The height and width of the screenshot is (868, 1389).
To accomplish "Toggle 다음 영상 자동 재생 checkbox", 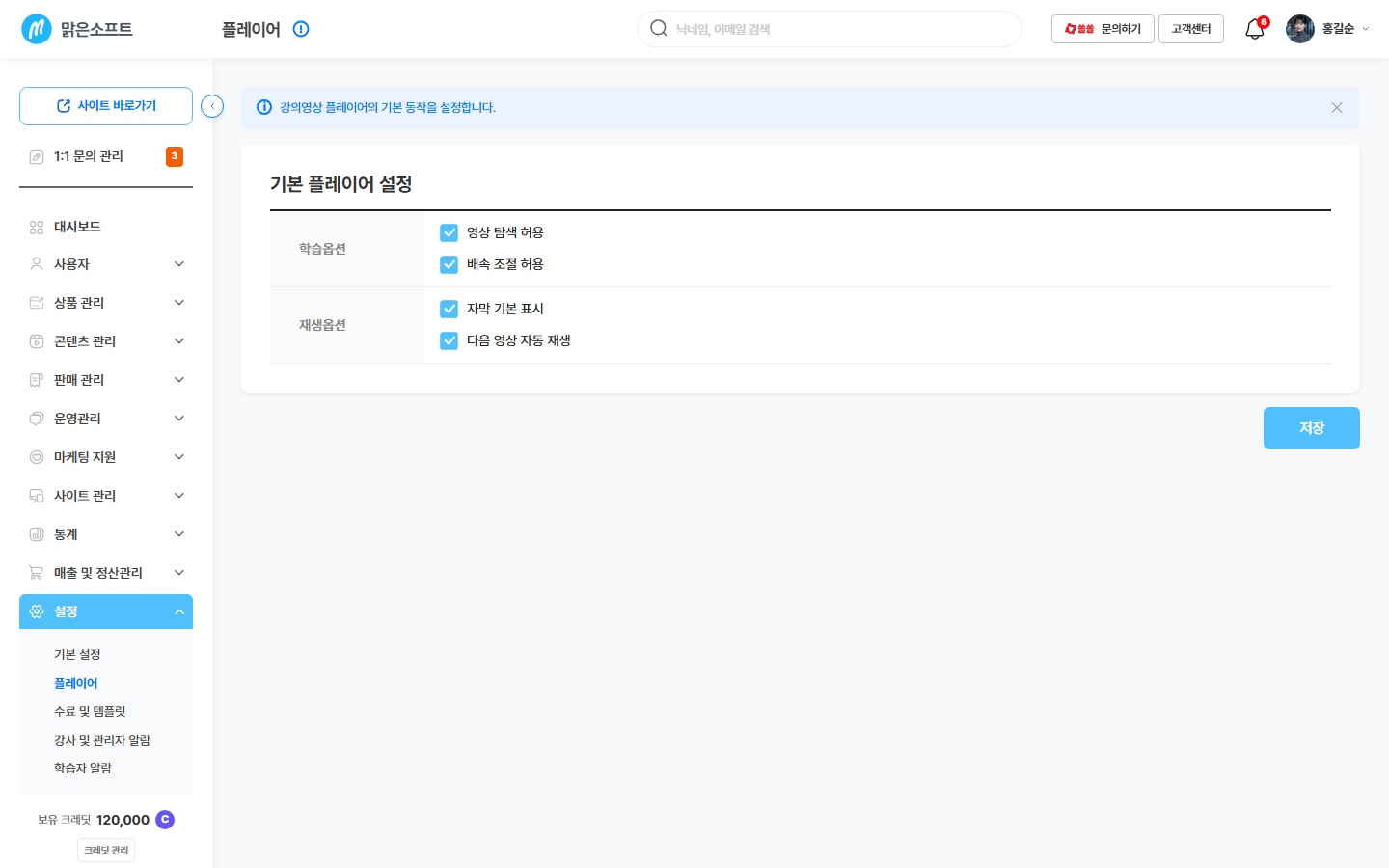I will point(449,340).
